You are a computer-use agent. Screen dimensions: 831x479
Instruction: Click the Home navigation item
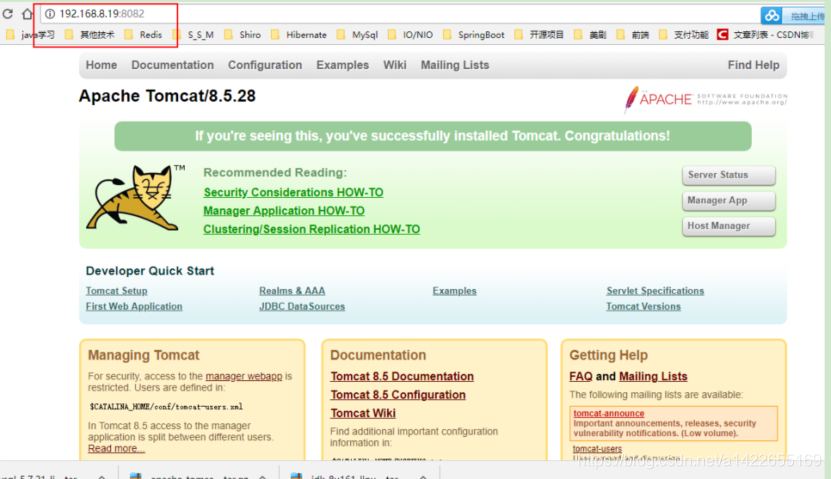101,65
